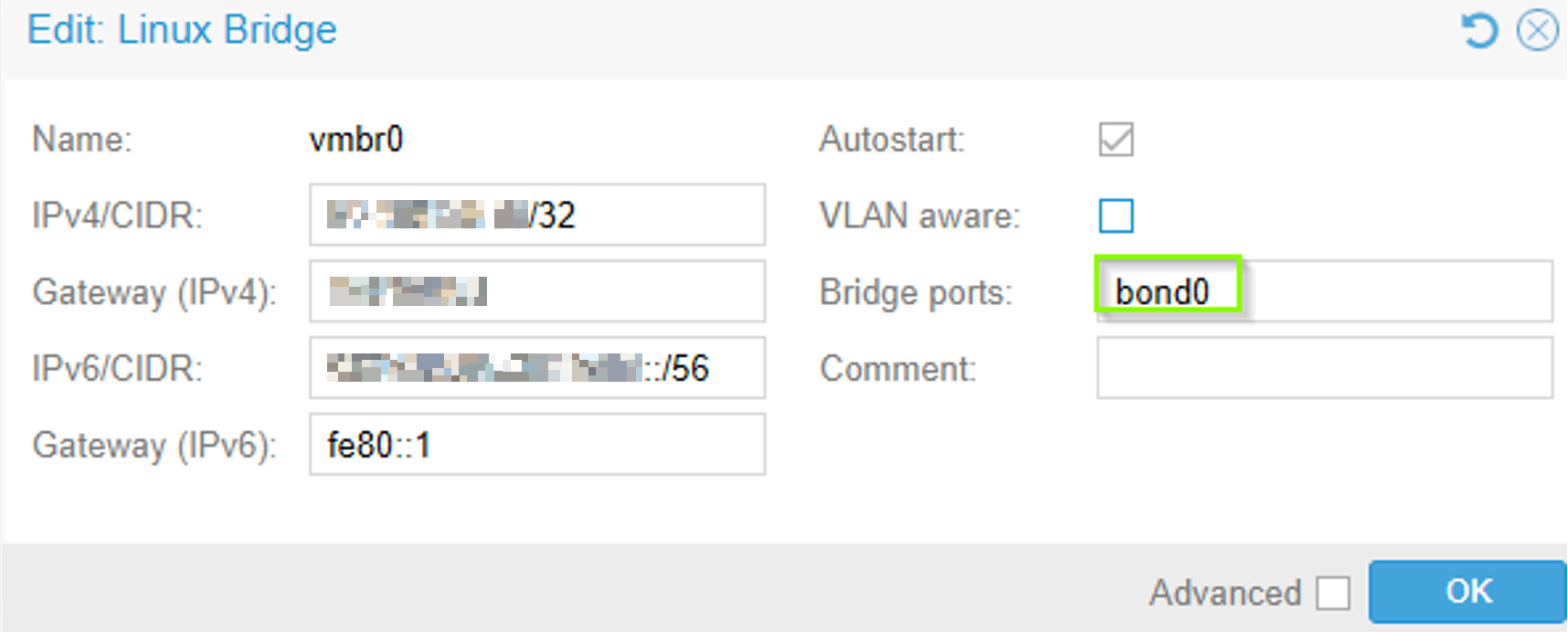Select the IPv6/CIDR address field
The height and width of the screenshot is (632, 1568).
(536, 368)
